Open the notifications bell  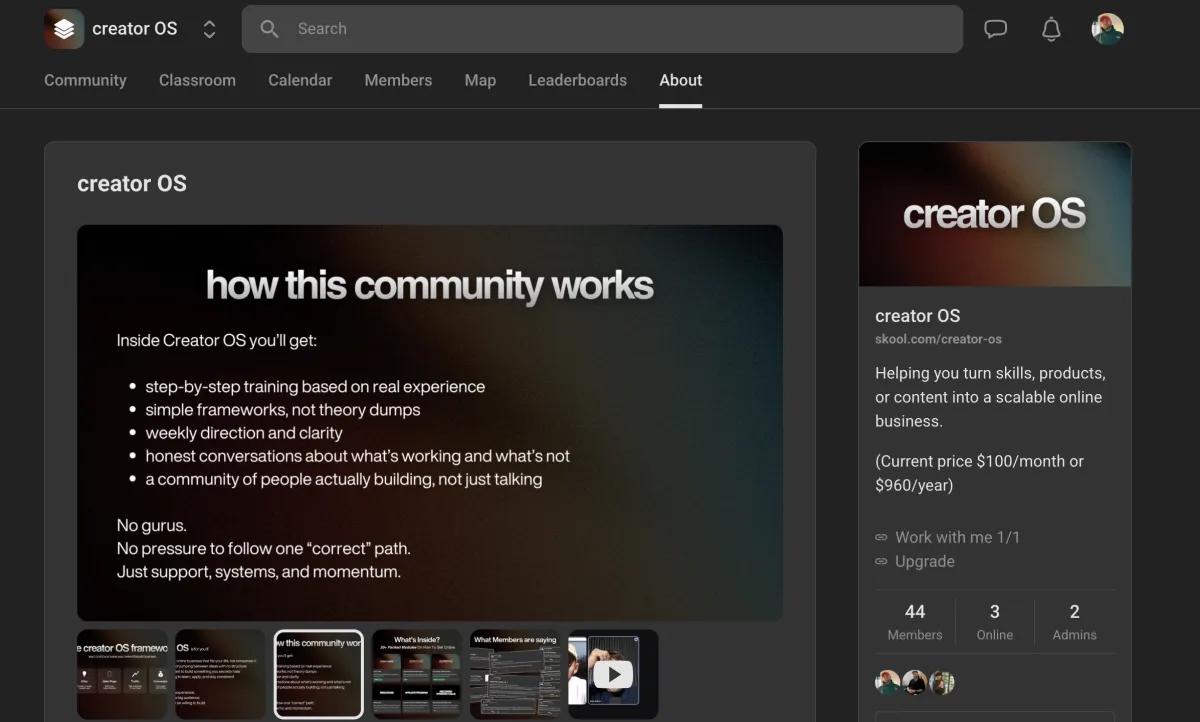tap(1051, 29)
